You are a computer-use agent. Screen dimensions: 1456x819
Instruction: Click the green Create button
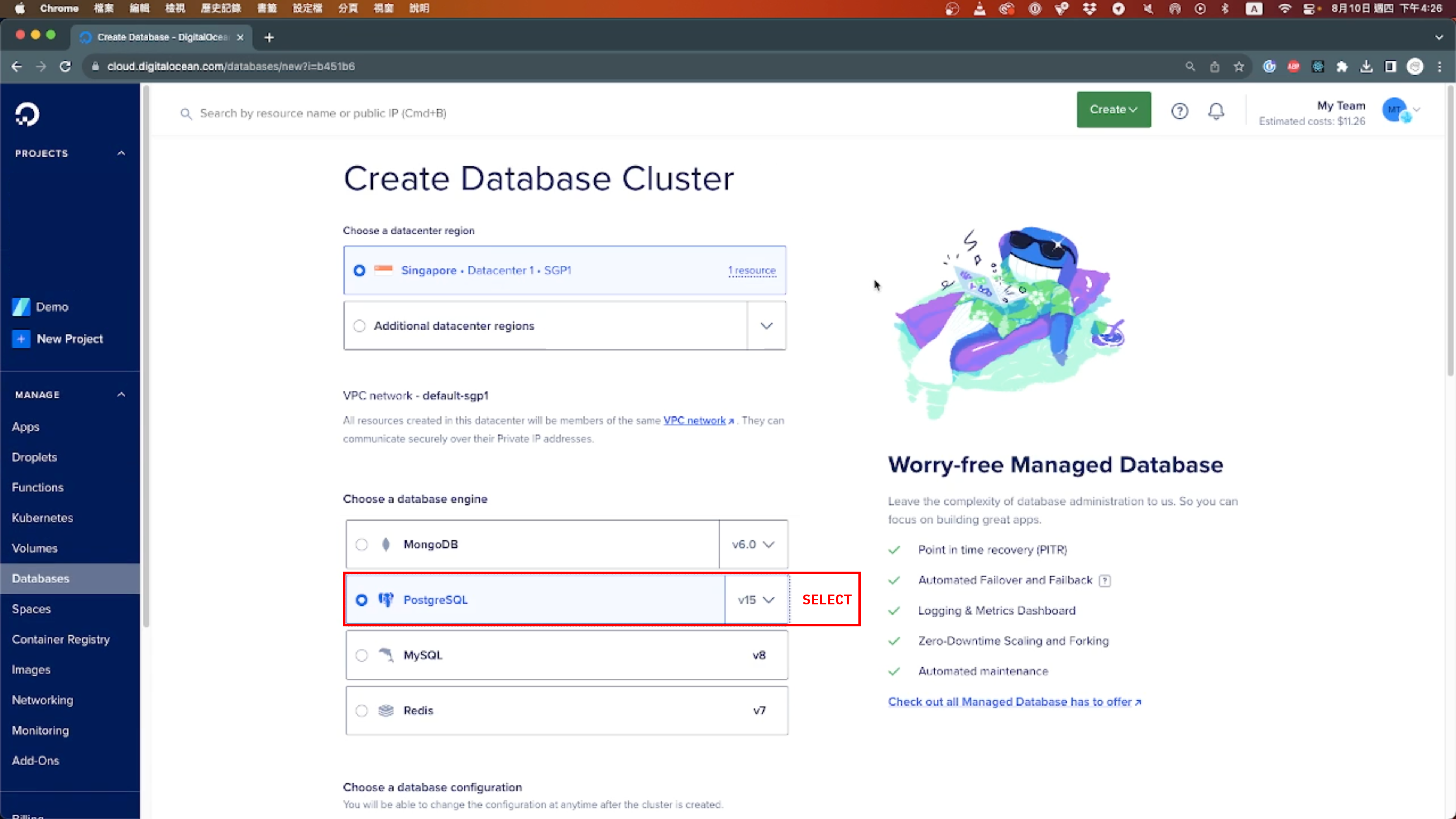coord(1113,109)
